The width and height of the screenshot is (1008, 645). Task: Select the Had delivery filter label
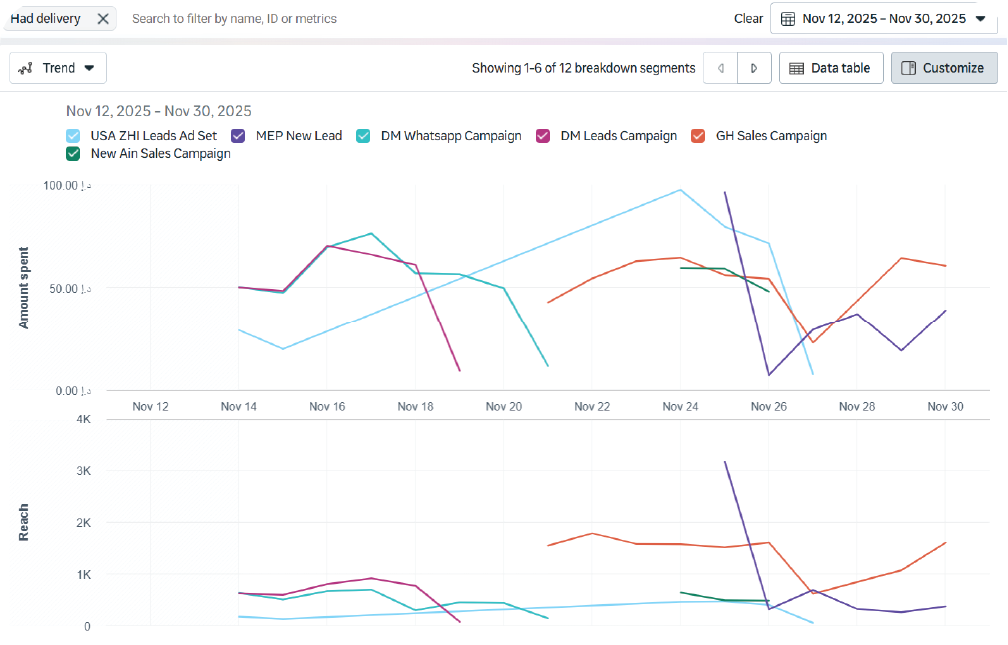coord(46,19)
